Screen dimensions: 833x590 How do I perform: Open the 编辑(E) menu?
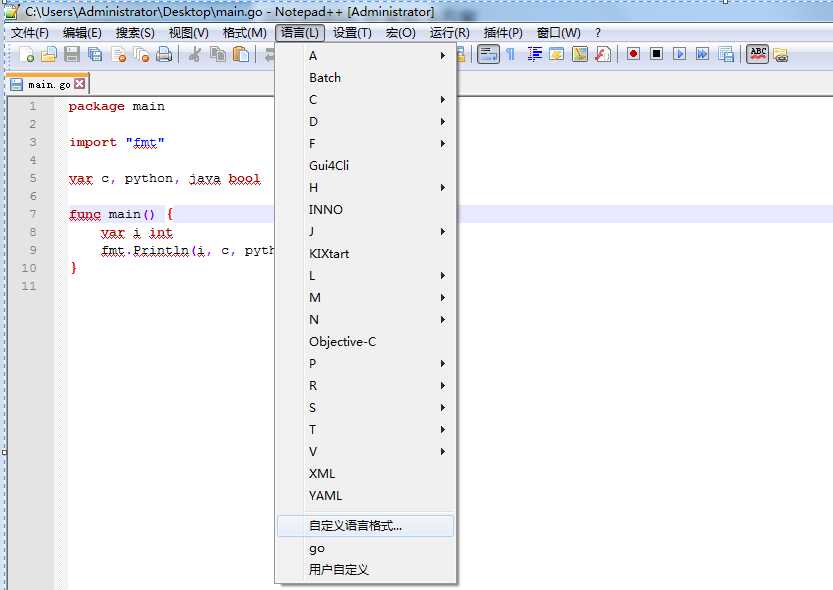point(82,33)
